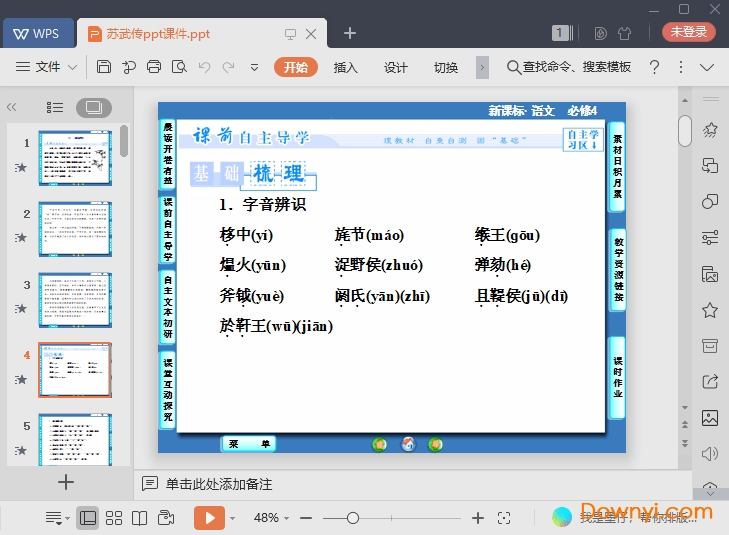Select slide 2 thumbnail in panel
Viewport: 729px width, 535px height.
coord(75,228)
